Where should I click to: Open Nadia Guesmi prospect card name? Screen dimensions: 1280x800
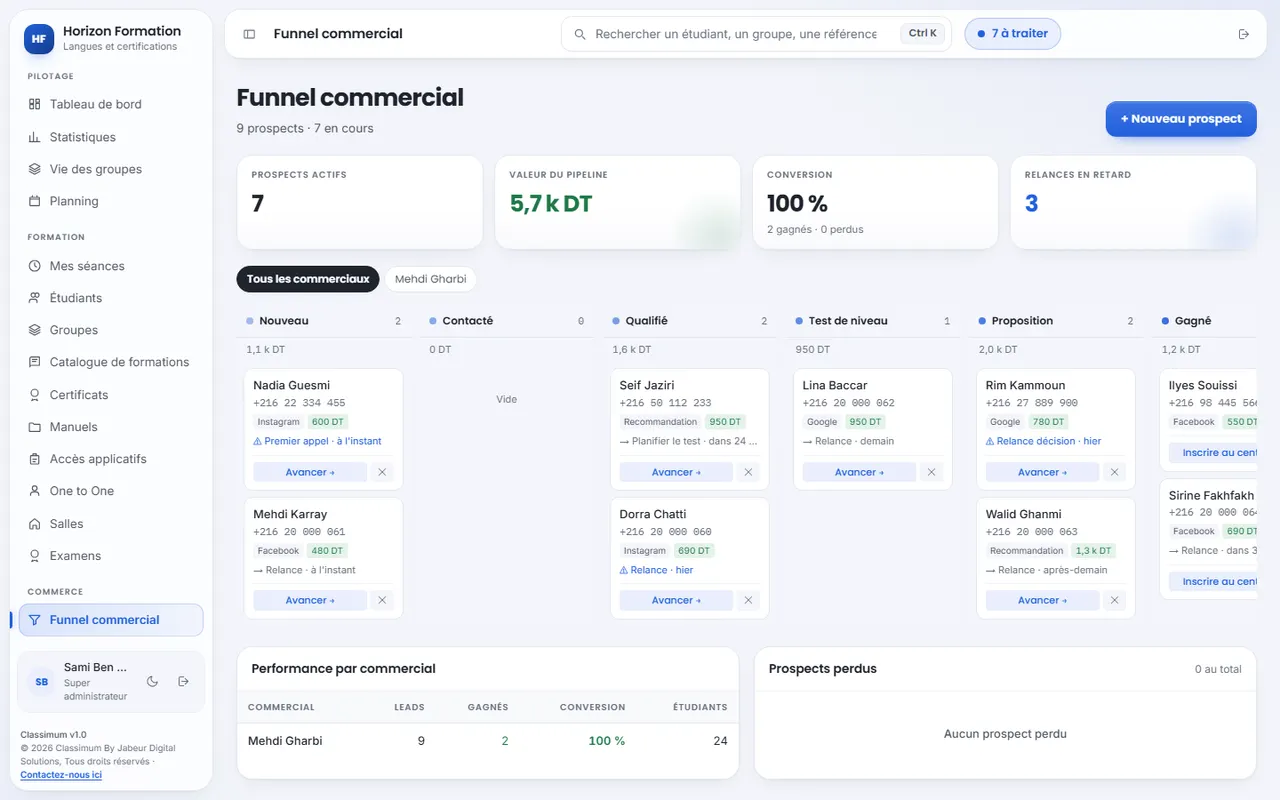pos(291,385)
